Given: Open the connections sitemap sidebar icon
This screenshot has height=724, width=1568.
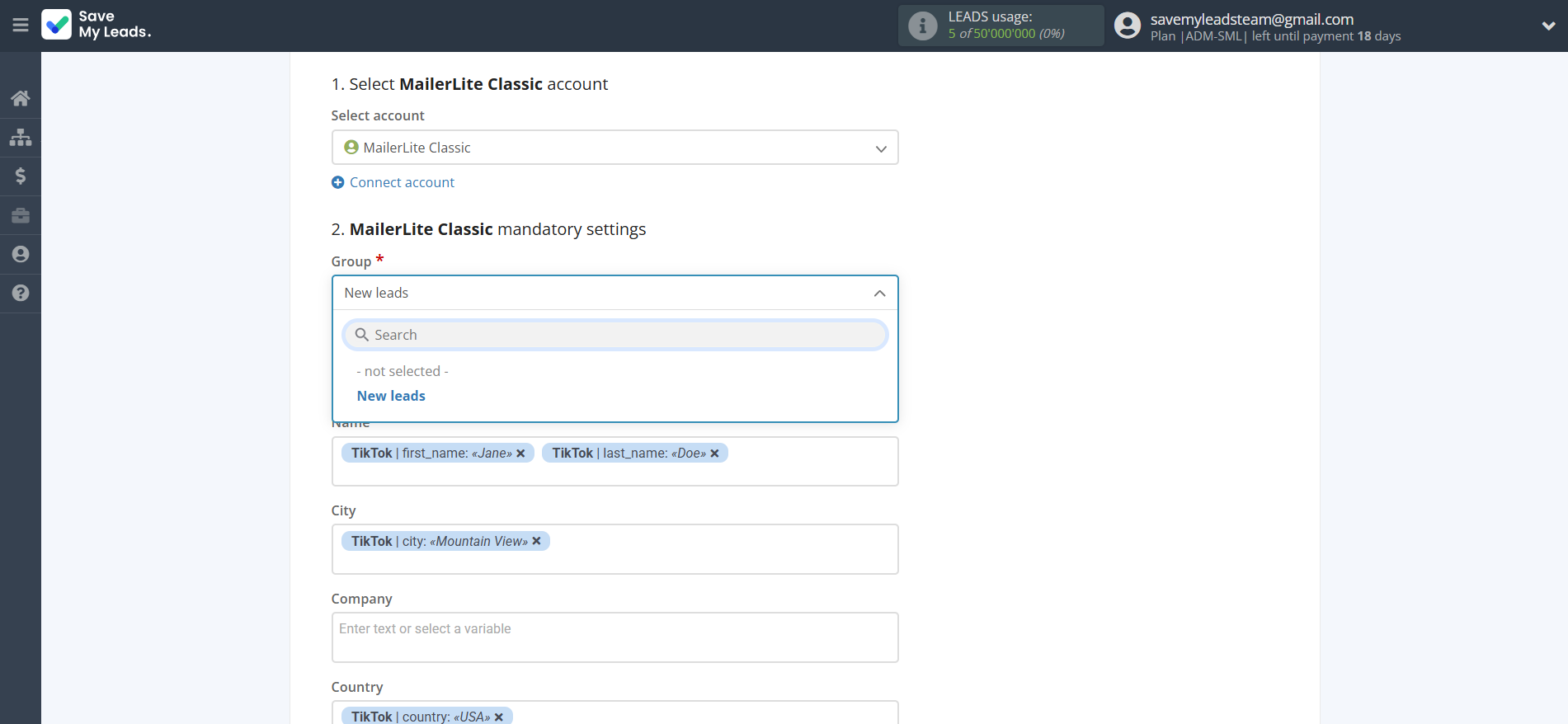Looking at the screenshot, I should [x=21, y=137].
